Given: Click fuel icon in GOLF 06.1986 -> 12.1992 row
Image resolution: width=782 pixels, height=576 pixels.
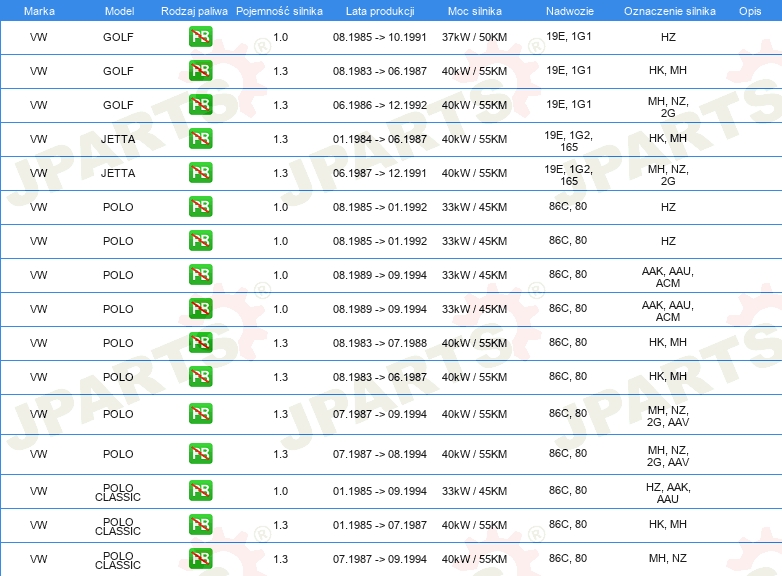Looking at the screenshot, I should [x=200, y=105].
